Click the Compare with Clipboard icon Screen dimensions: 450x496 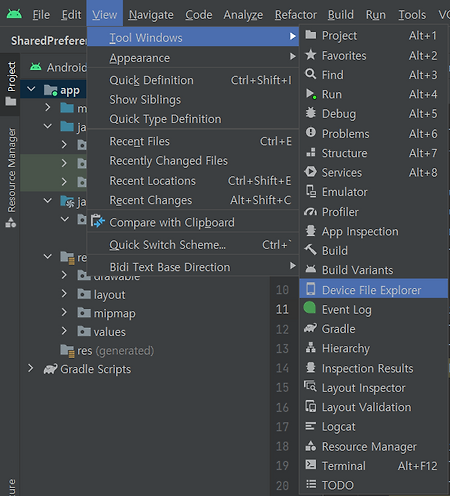(98, 221)
